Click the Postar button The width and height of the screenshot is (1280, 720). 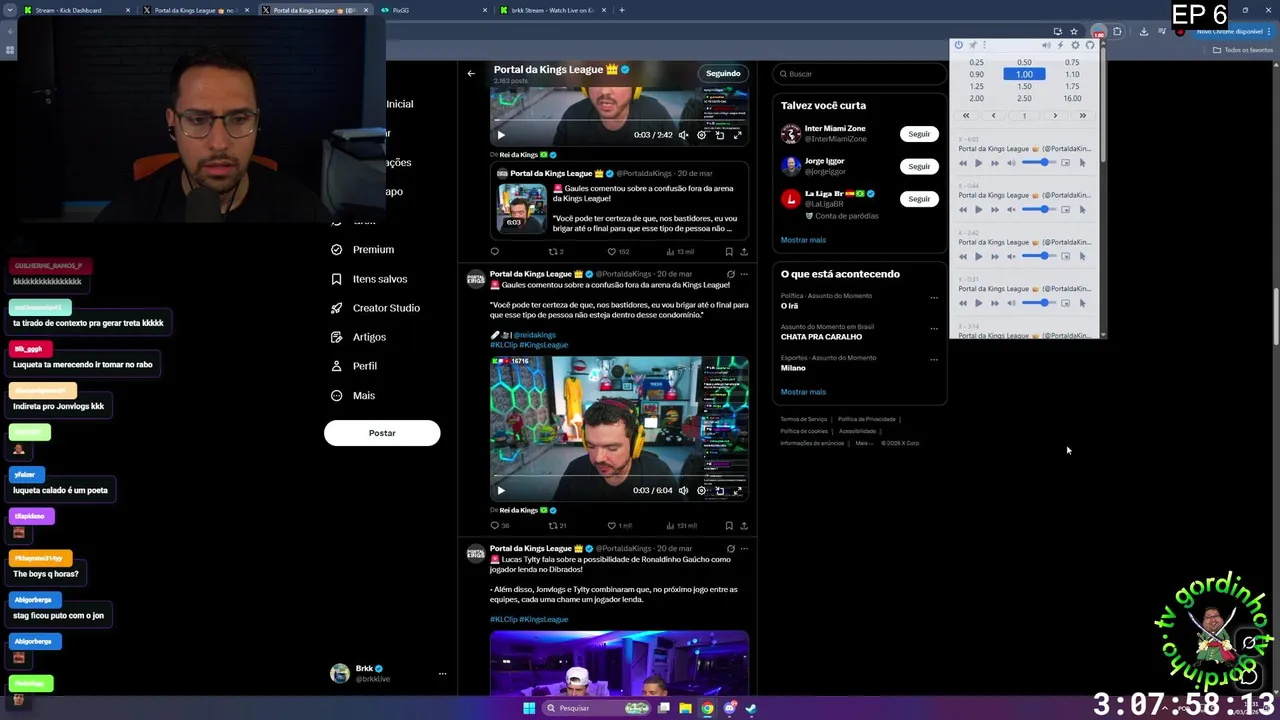(382, 433)
